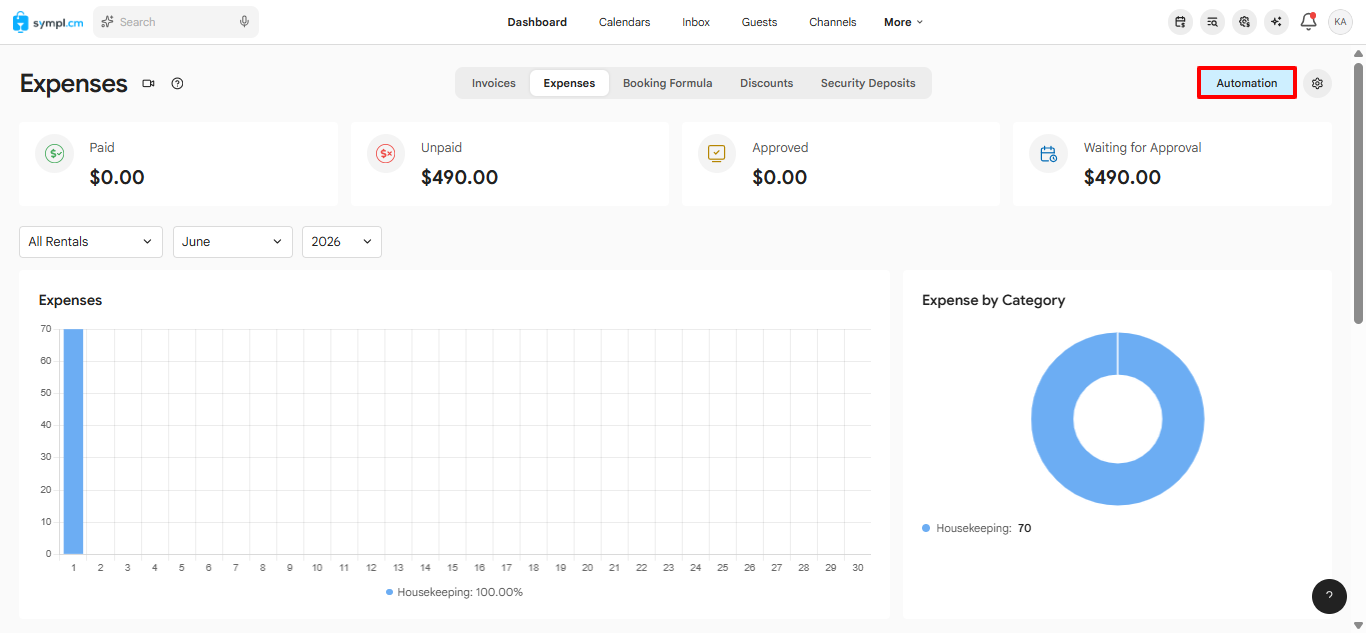1366x633 pixels.
Task: Open the list search icon in header
Action: 1213,22
